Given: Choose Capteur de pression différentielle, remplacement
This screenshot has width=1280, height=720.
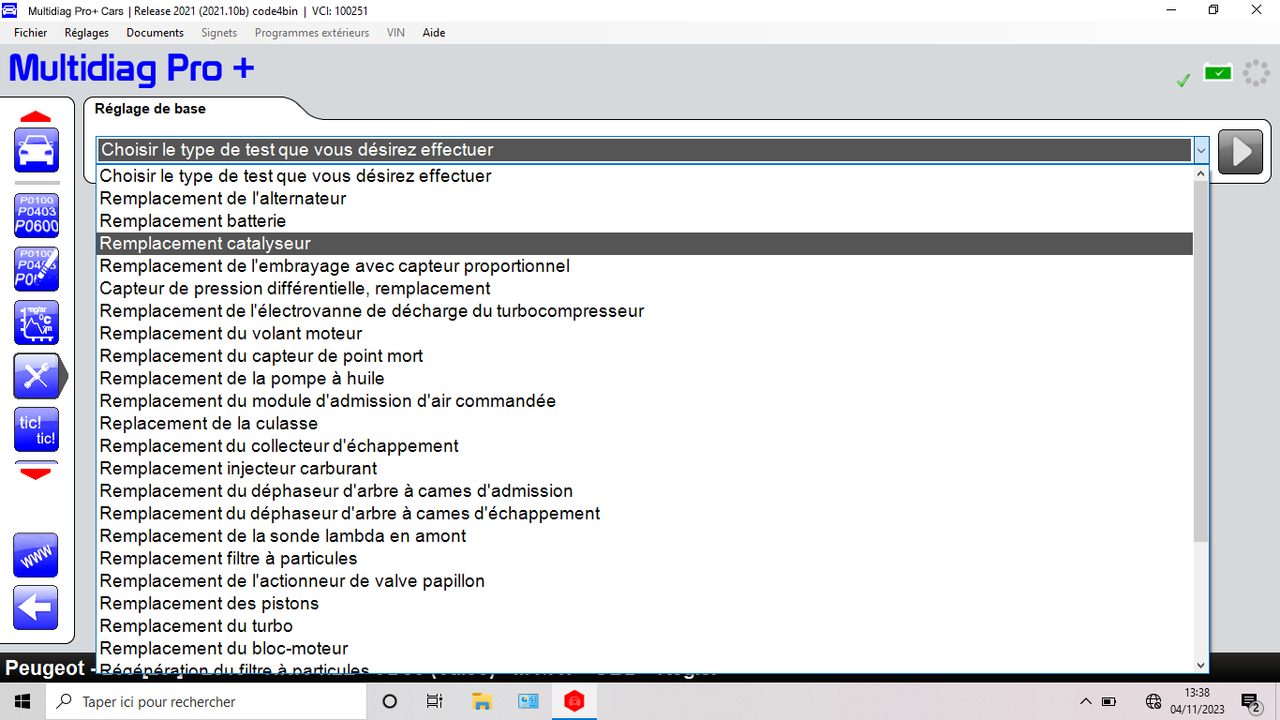Looking at the screenshot, I should [645, 288].
